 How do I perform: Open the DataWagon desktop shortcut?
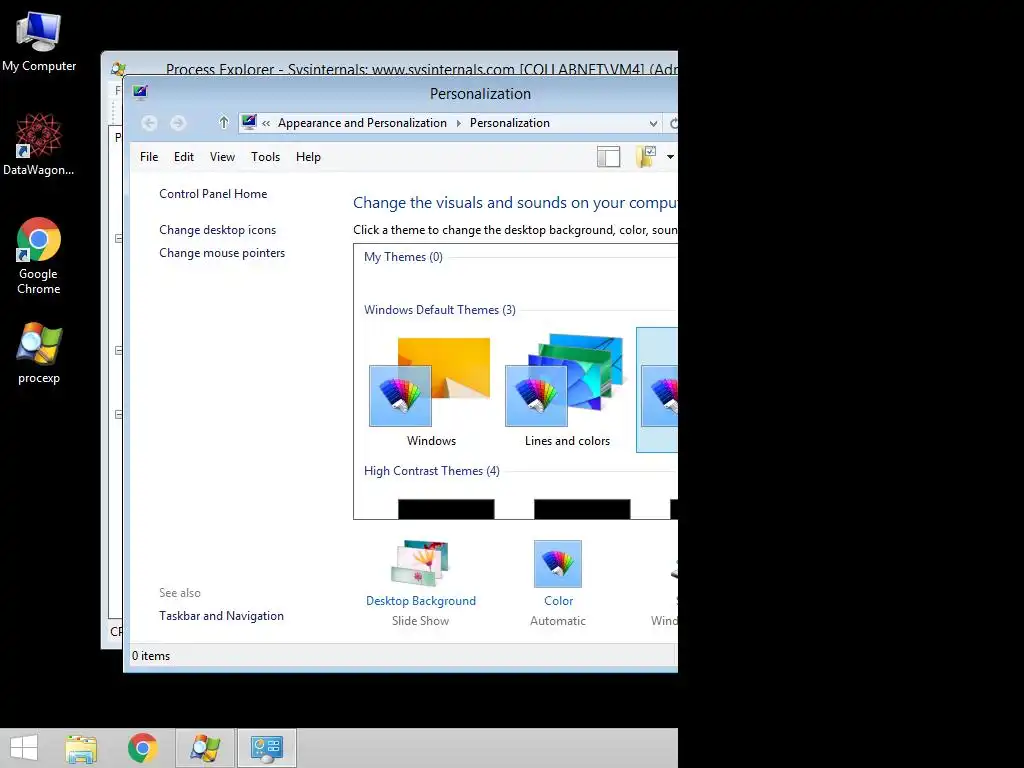point(39,144)
